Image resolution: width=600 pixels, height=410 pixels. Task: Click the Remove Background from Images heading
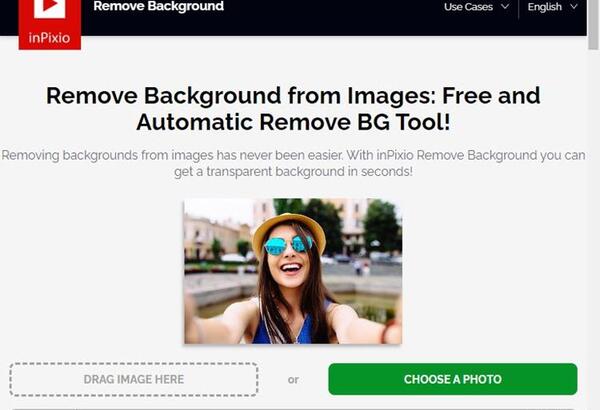coord(293,108)
